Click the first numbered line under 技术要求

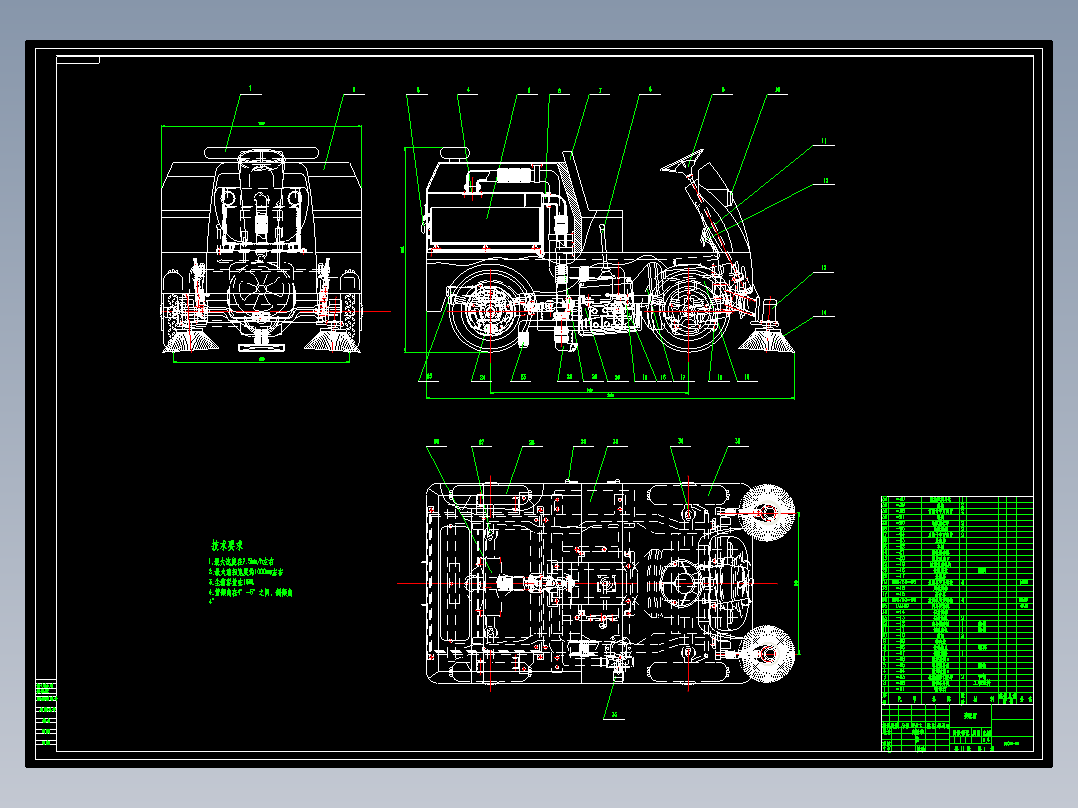(x=243, y=563)
